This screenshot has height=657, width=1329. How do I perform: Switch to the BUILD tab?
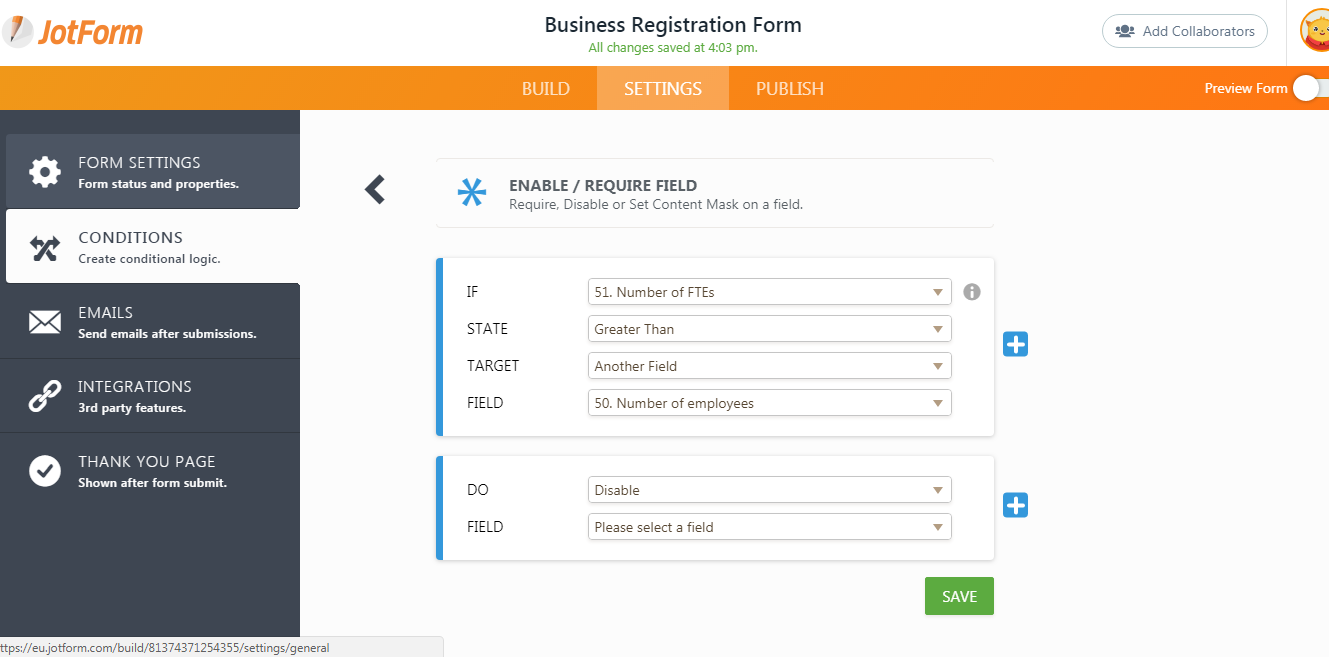[x=545, y=88]
